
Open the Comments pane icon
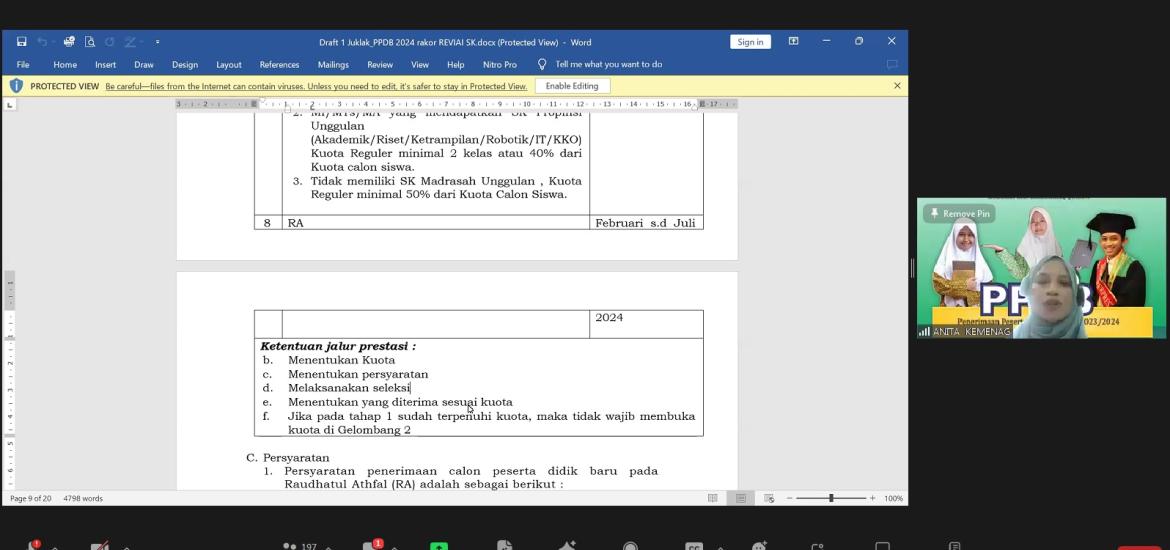pos(891,64)
